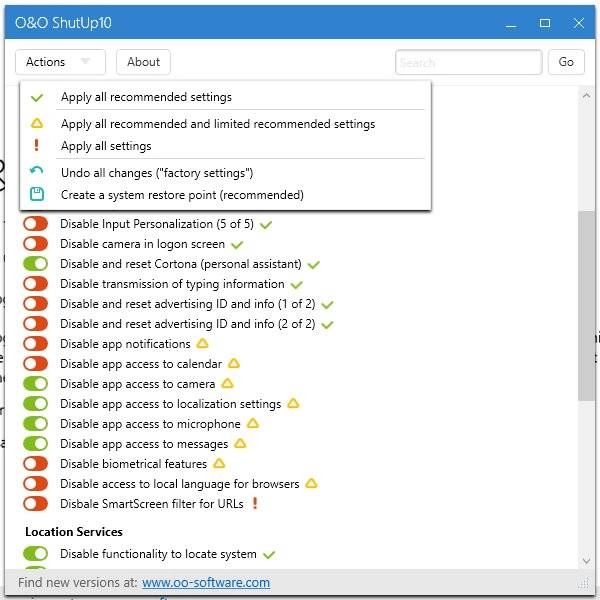Toggle Disable functionality to locate system
Image resolution: width=600 pixels, height=600 pixels.
[x=36, y=553]
